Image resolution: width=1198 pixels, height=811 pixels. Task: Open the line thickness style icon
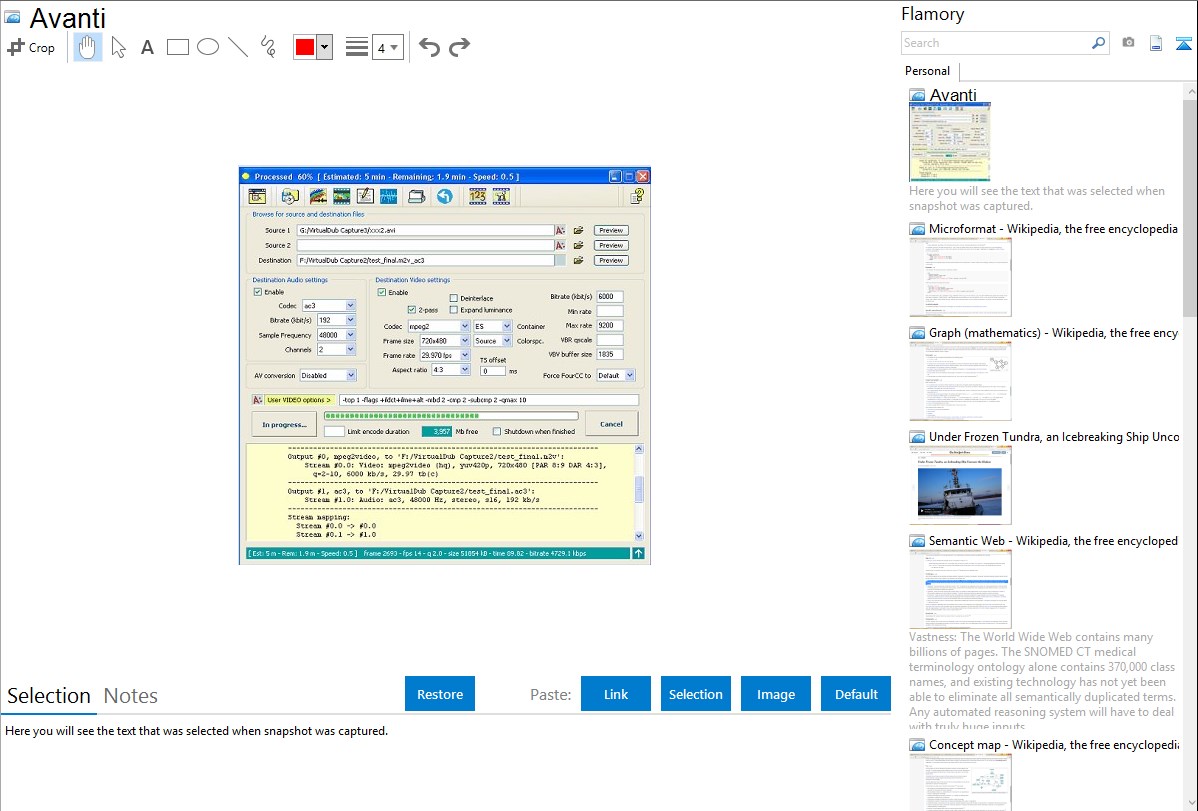356,47
